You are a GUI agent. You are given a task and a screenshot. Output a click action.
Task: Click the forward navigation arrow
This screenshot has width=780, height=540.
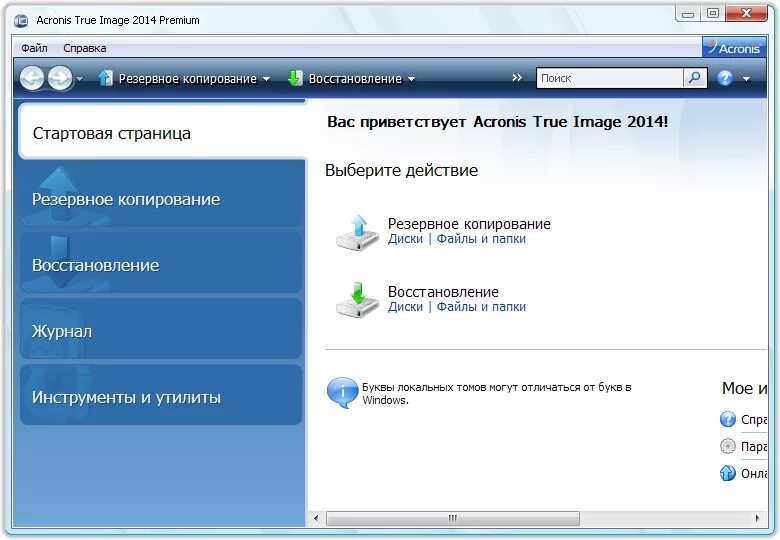[60, 78]
